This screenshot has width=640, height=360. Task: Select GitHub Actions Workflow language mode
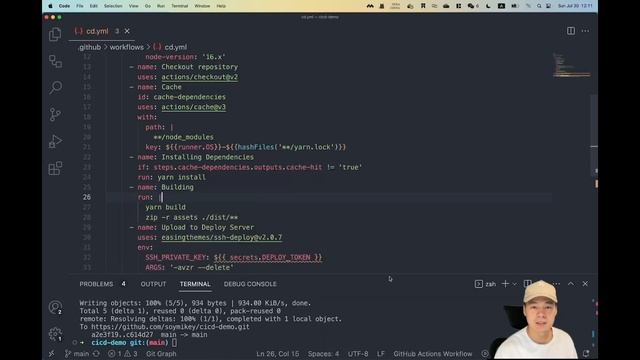pos(433,354)
